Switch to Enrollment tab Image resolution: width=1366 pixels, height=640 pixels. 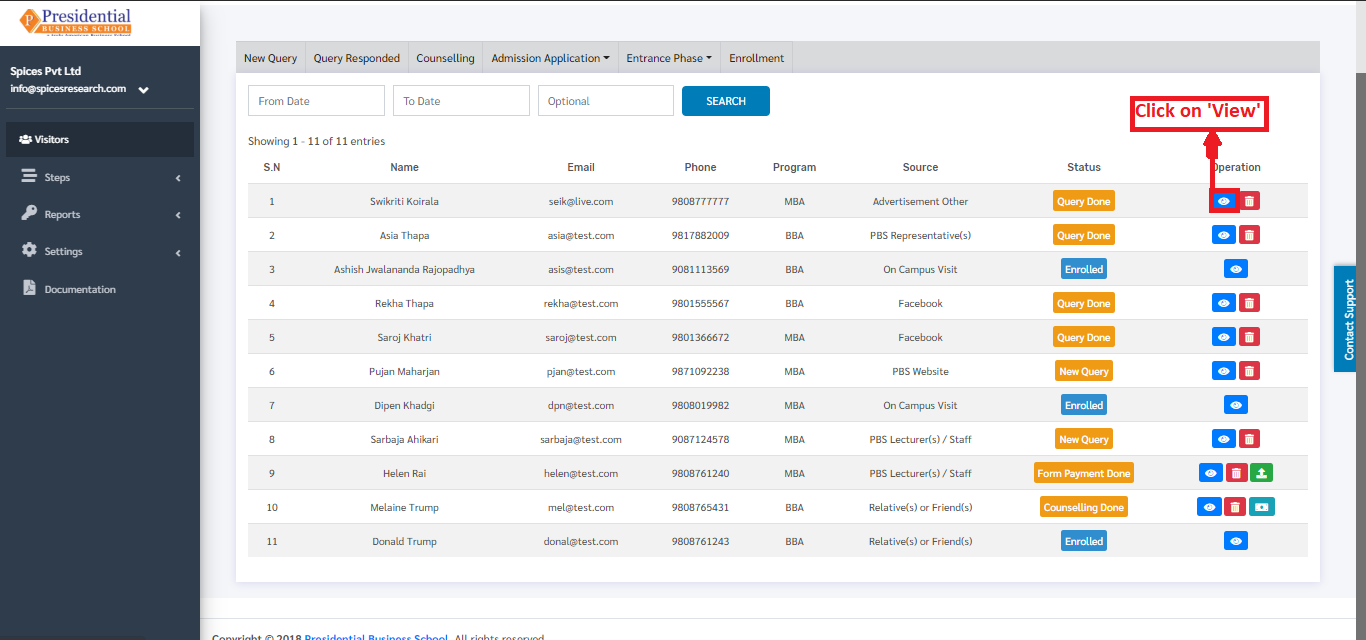point(756,58)
